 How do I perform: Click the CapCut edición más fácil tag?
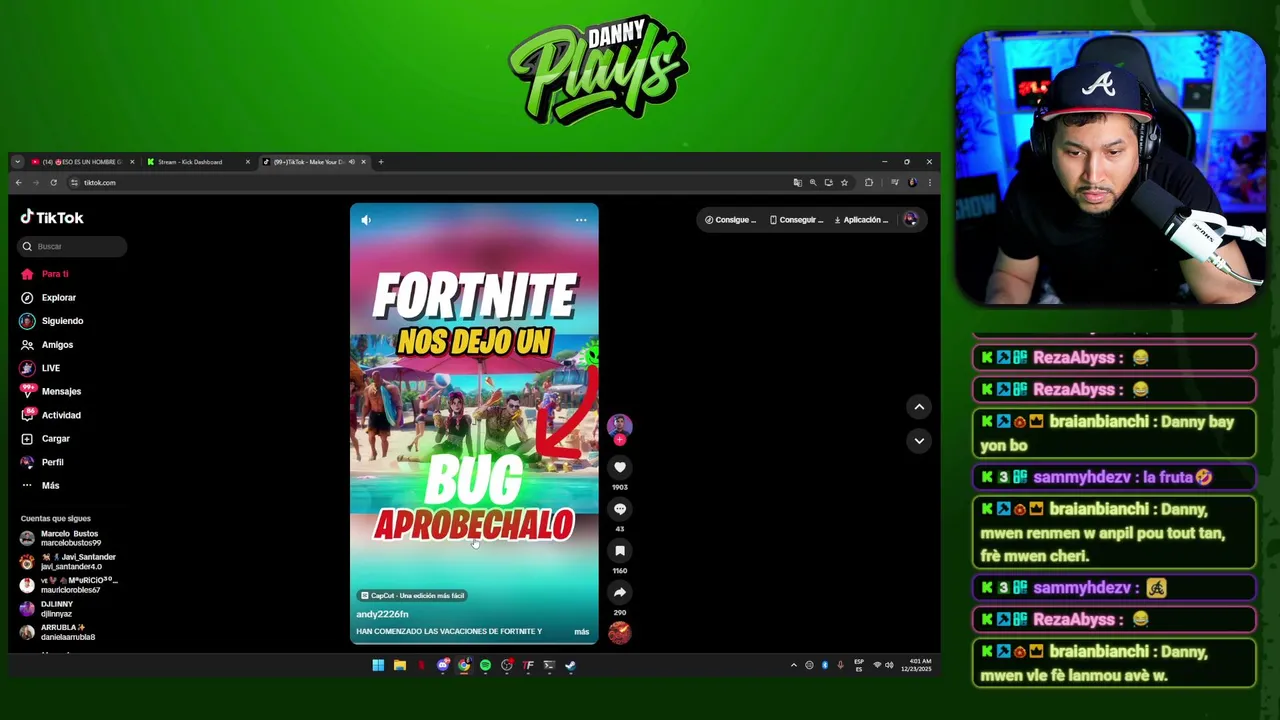[412, 595]
